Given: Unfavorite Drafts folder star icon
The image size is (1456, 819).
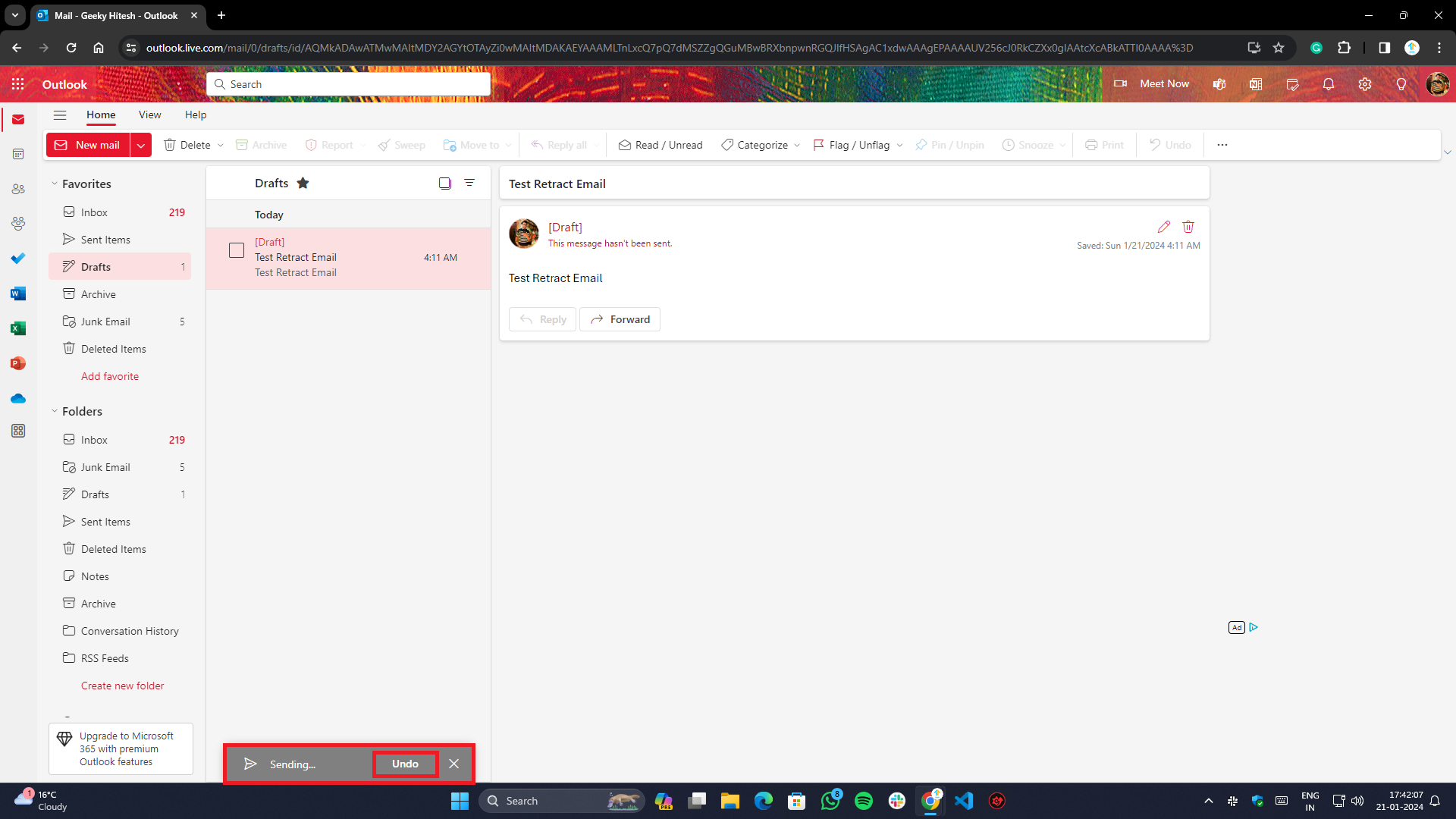Looking at the screenshot, I should (303, 183).
